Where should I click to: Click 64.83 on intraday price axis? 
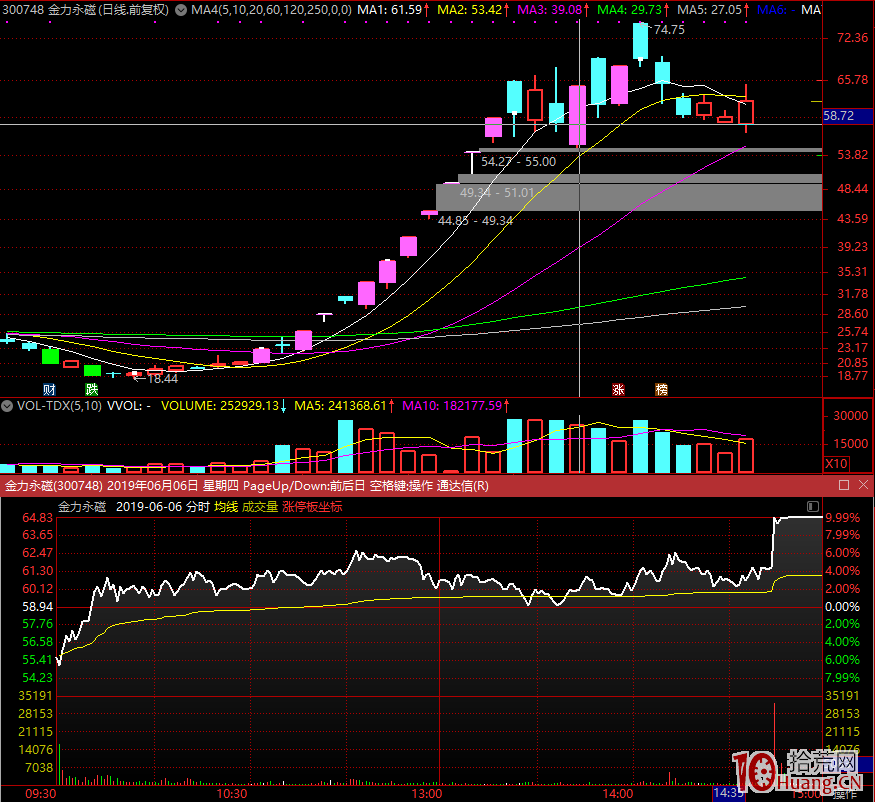(37, 518)
